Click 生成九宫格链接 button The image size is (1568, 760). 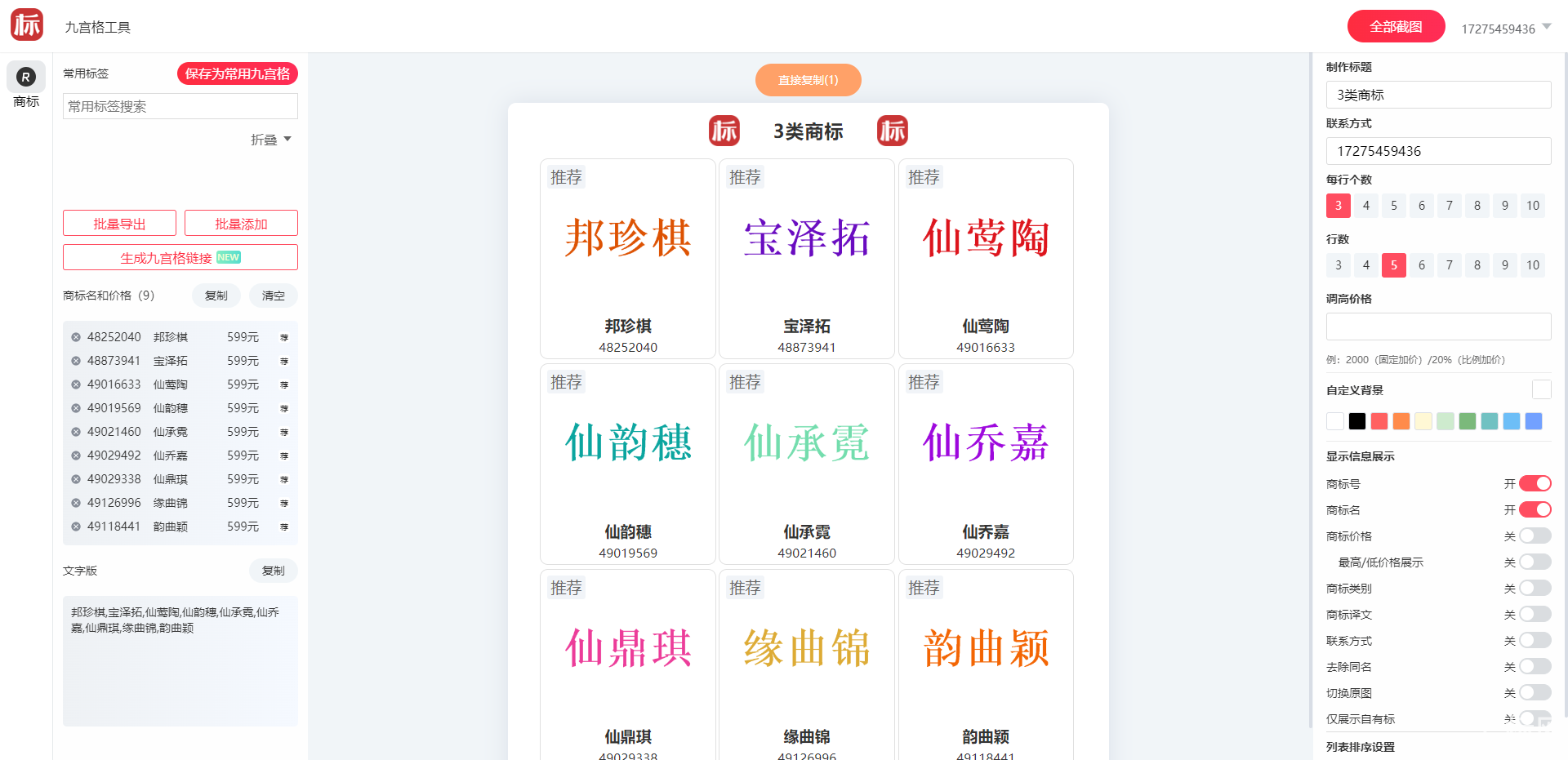pos(180,258)
